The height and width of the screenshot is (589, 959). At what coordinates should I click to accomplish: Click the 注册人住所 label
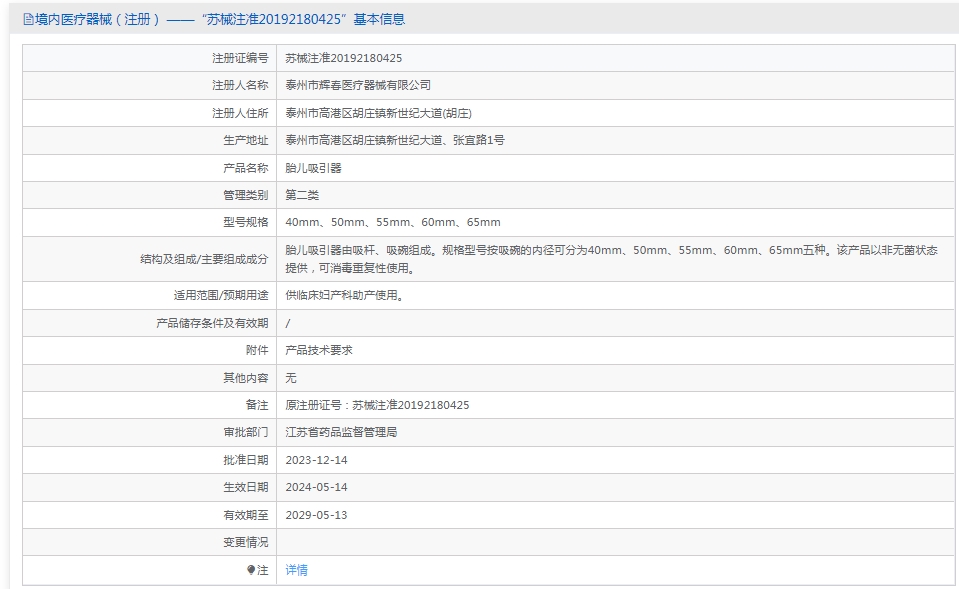click(x=240, y=113)
